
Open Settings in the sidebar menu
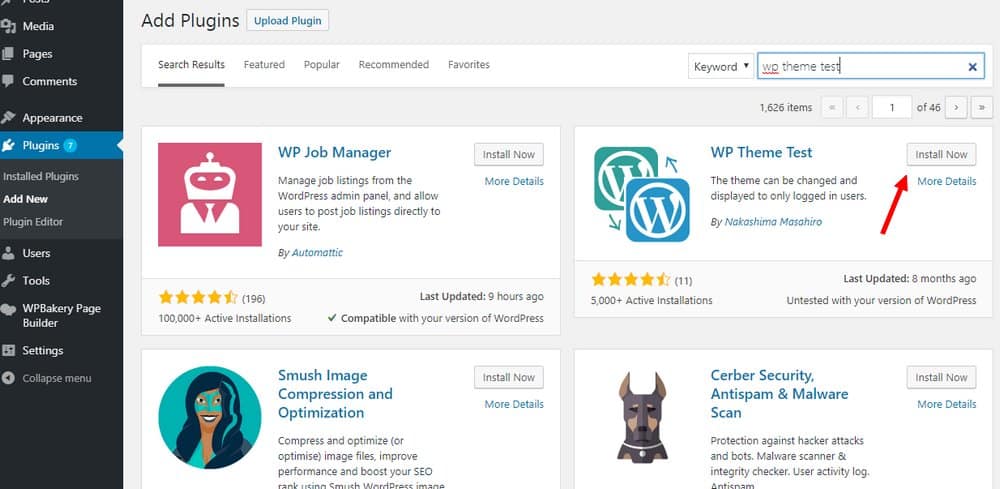[43, 351]
